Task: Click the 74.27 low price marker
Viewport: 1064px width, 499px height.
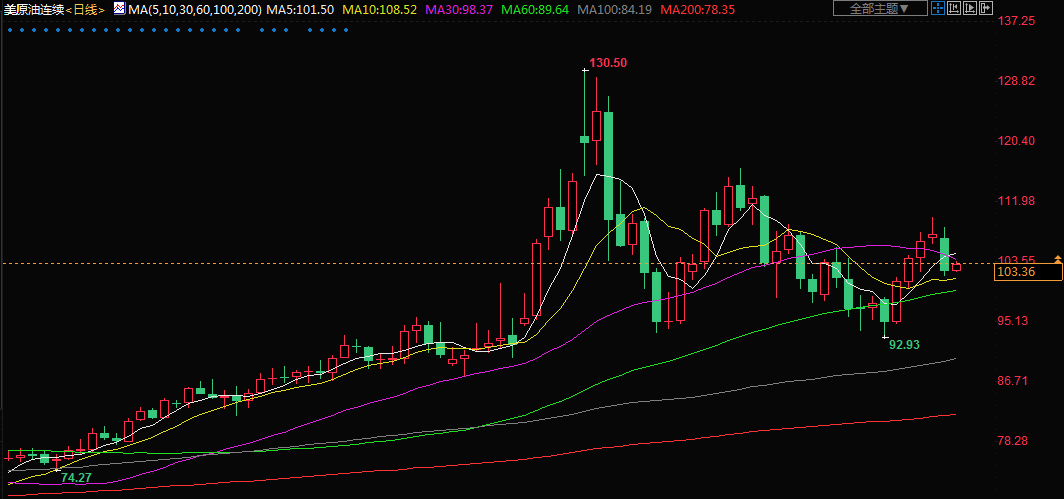Action: [x=76, y=478]
